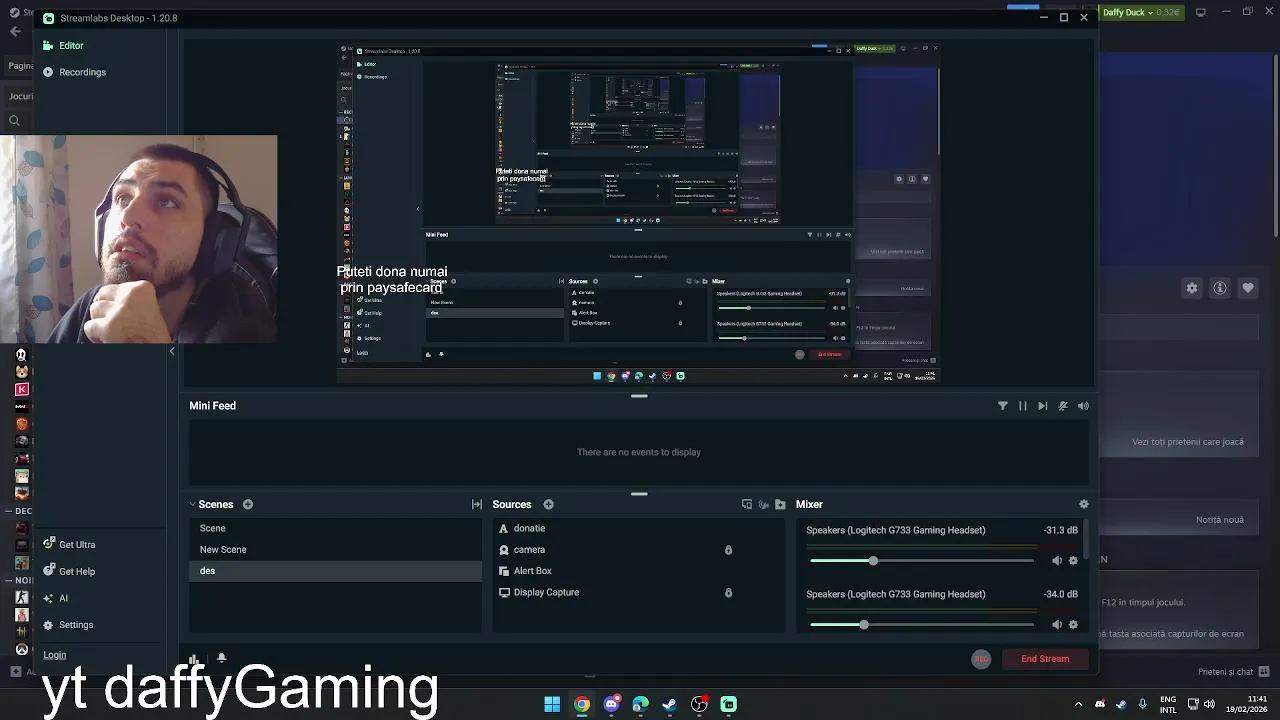Image resolution: width=1280 pixels, height=720 pixels.
Task: Collapse the sidebar with the chevron arrow
Action: (171, 351)
